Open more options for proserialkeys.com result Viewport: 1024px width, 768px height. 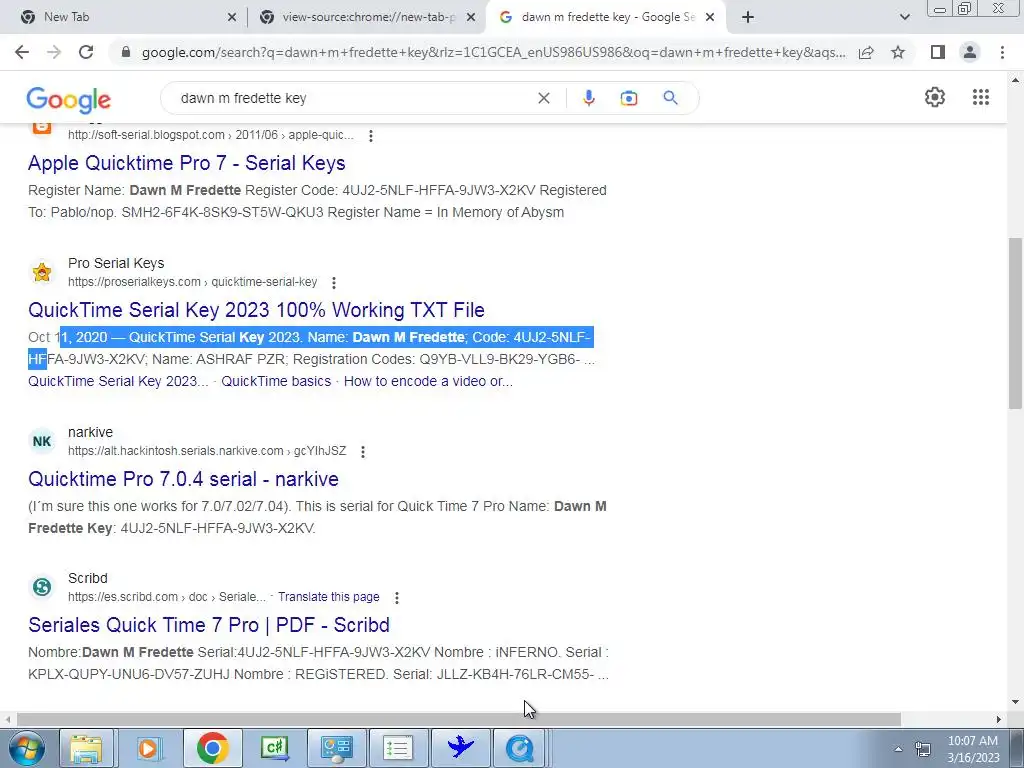pos(334,283)
